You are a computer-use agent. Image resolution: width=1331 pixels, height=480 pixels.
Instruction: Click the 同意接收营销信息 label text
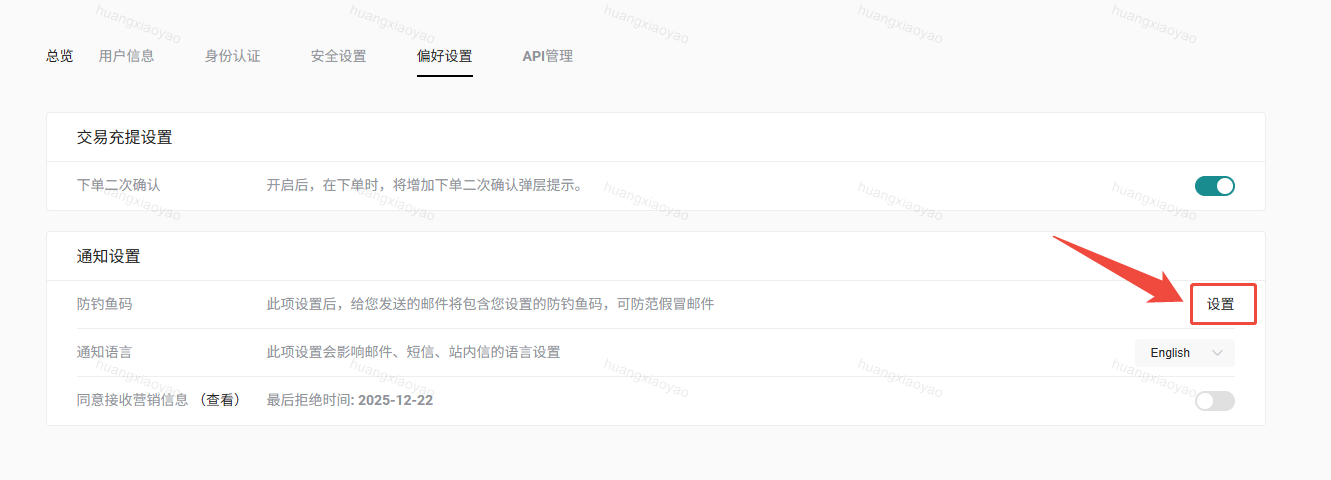pos(132,401)
